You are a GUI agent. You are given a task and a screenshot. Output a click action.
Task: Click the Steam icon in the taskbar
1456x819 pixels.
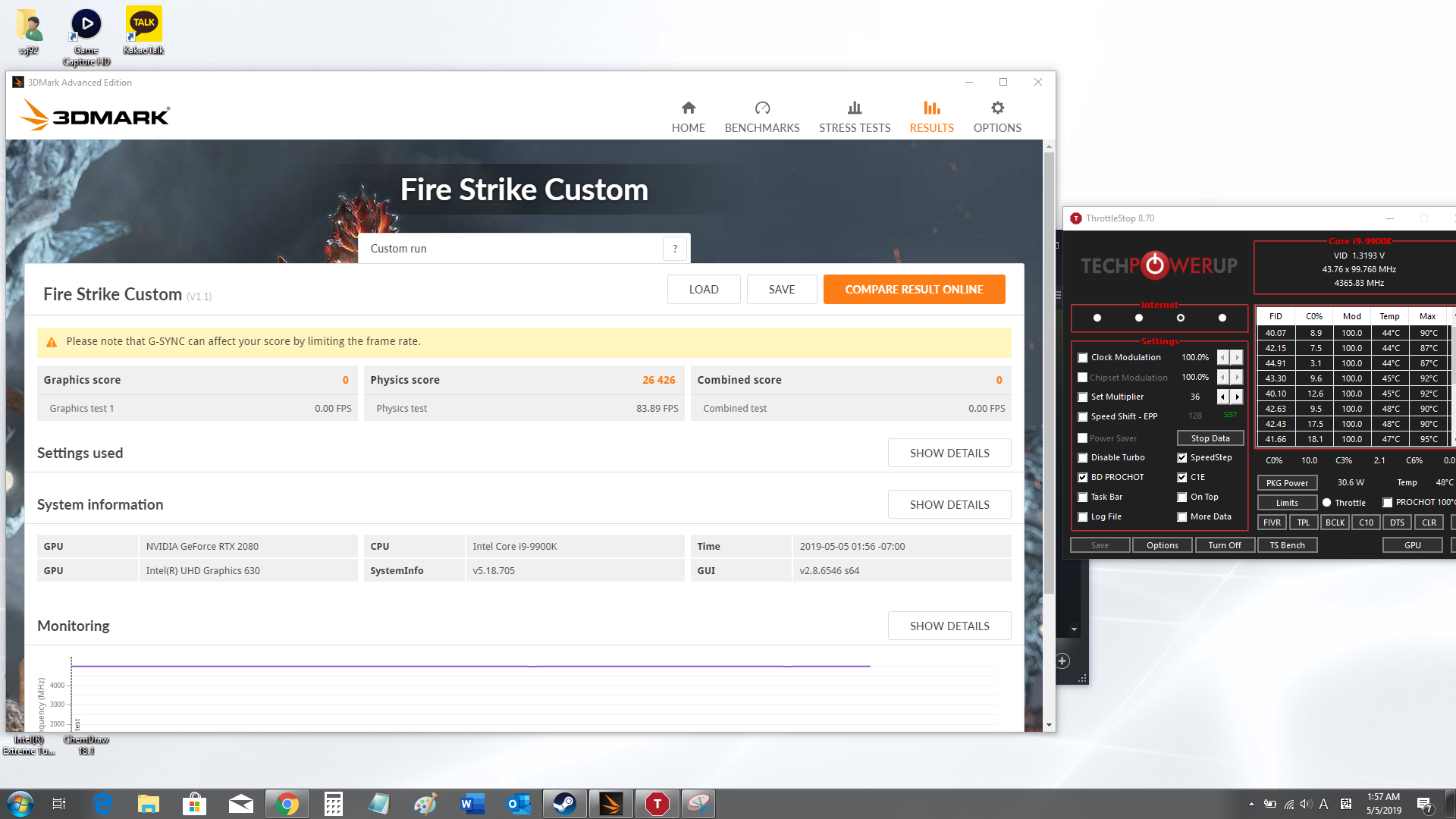point(564,804)
